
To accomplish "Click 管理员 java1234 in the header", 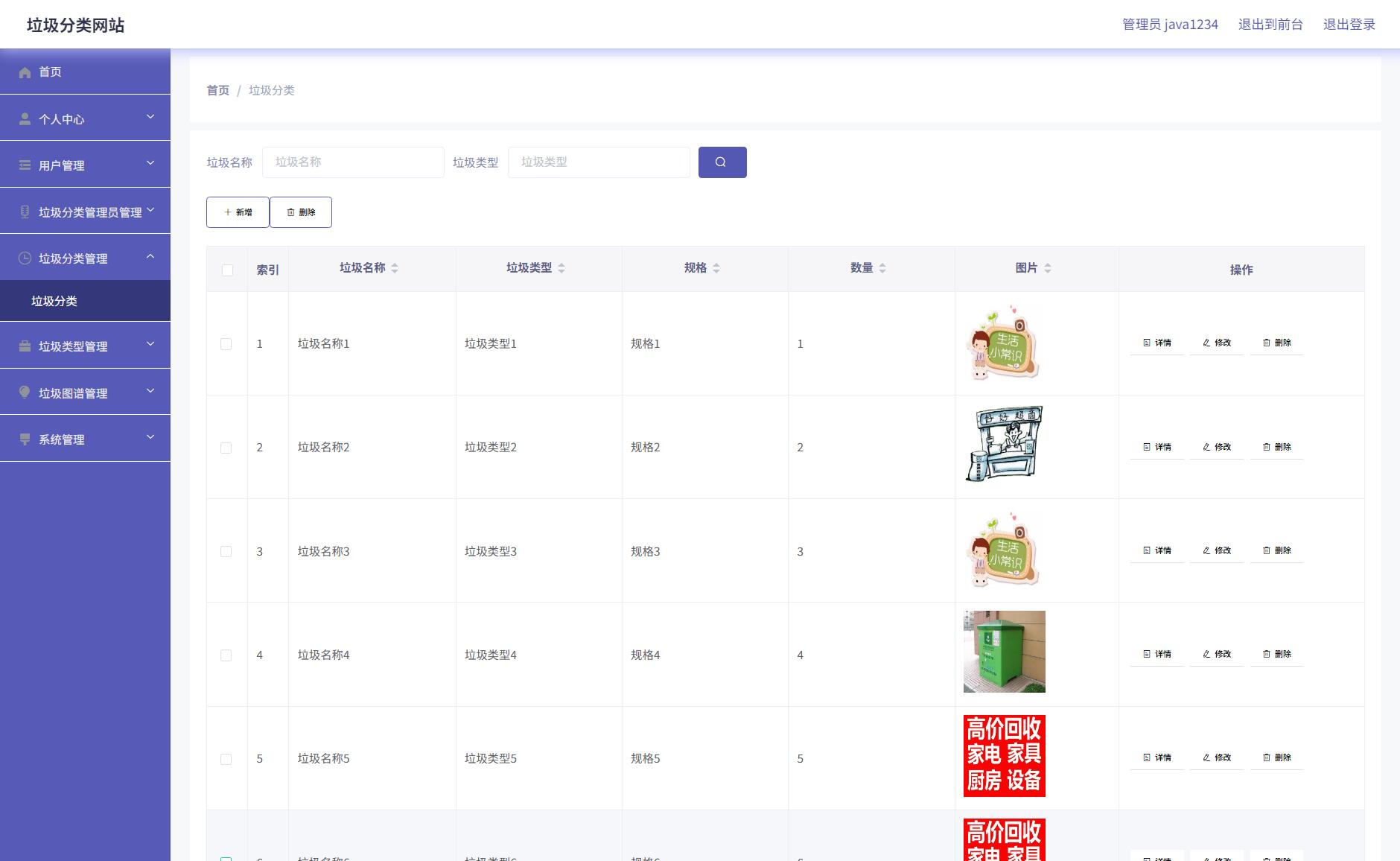I will pos(1170,25).
